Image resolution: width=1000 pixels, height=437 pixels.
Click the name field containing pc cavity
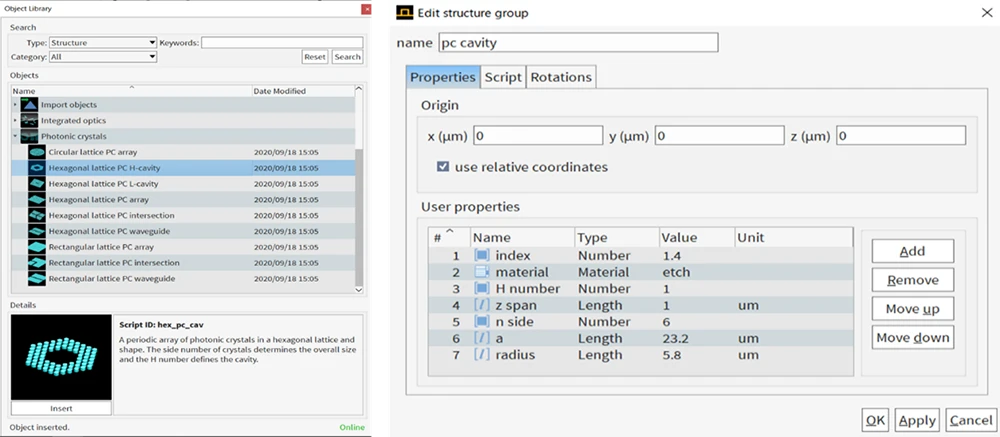pos(578,43)
